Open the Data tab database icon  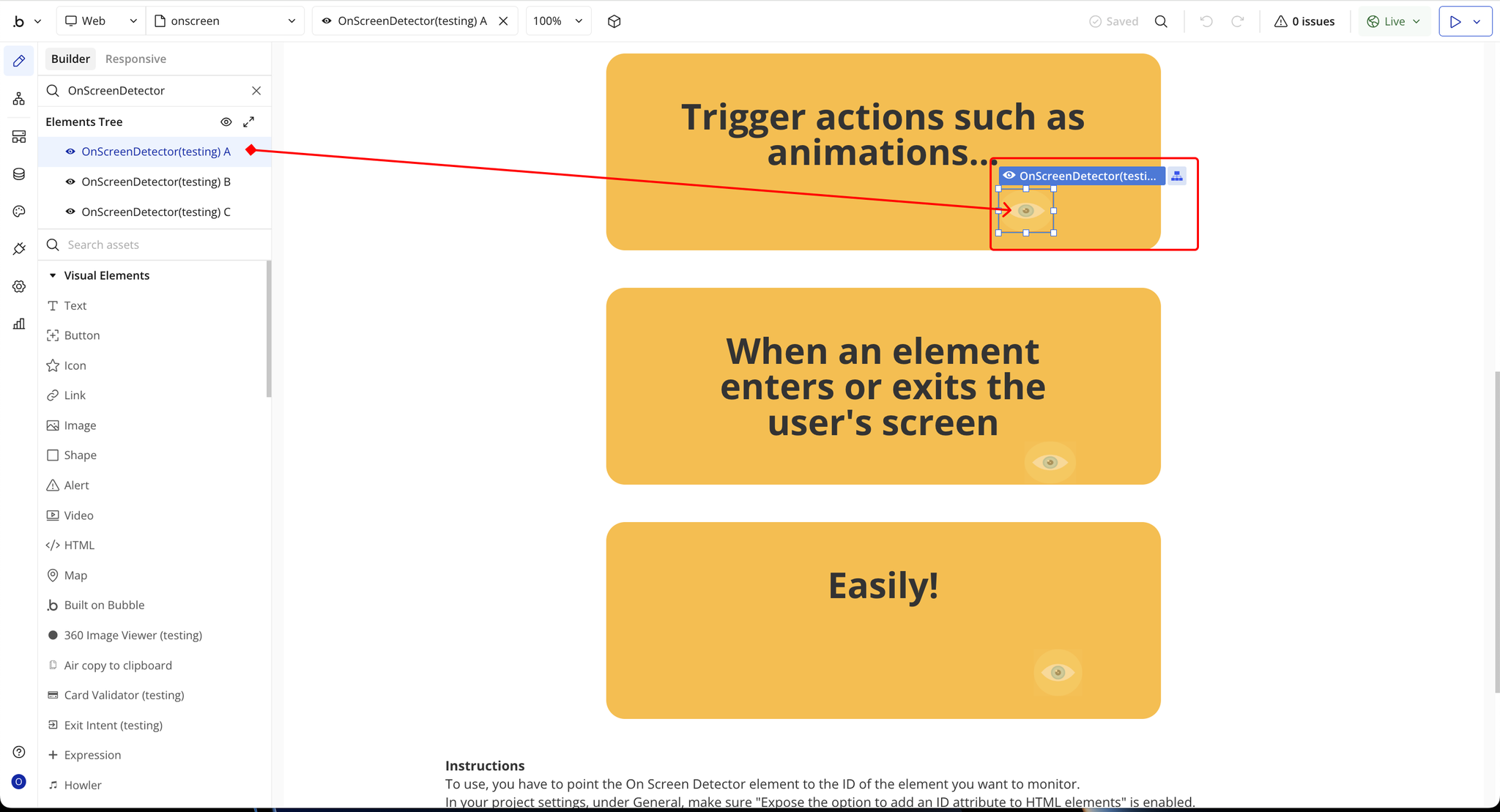click(19, 174)
